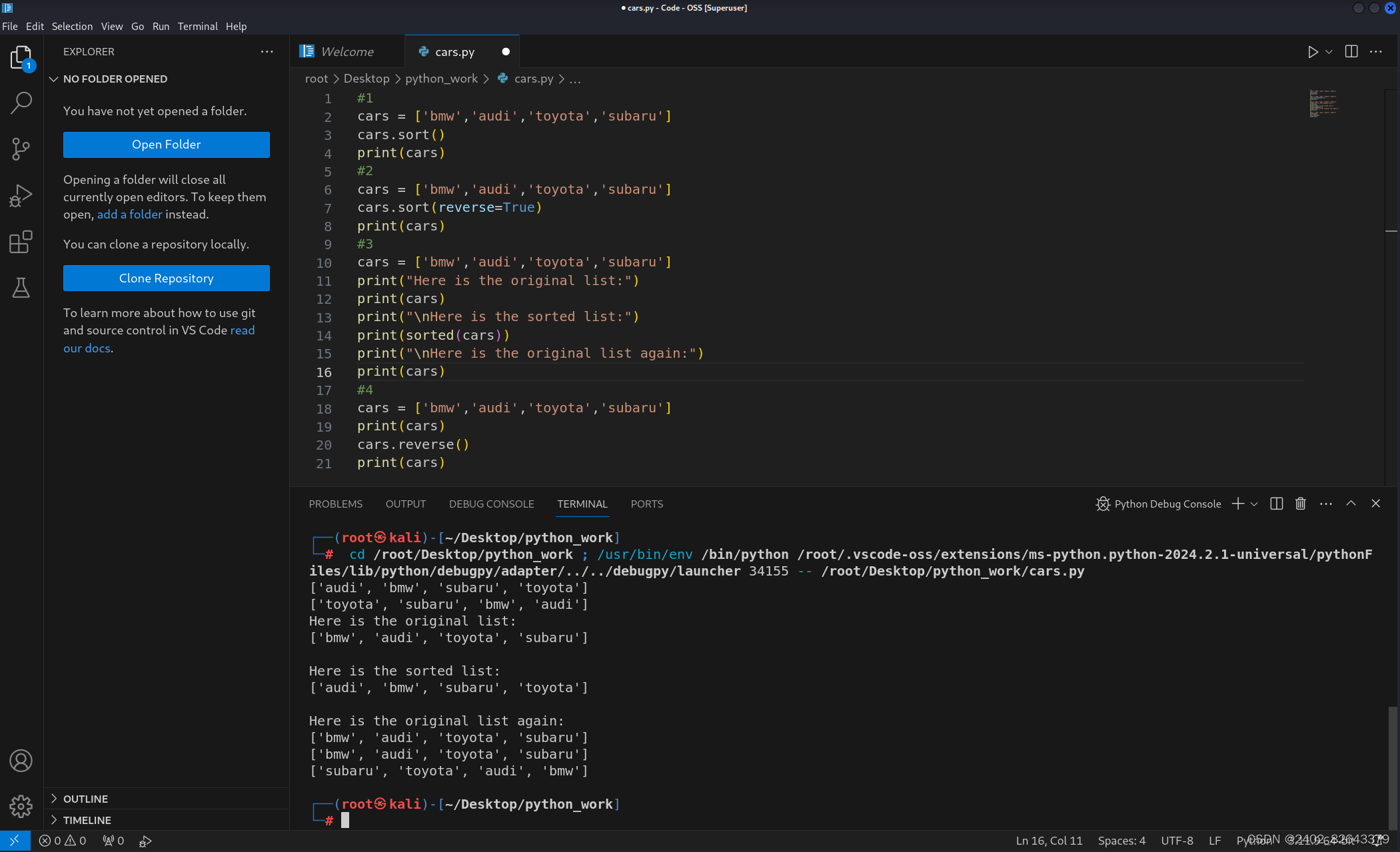This screenshot has height=852, width=1400.
Task: Open Source Control view icon
Action: coord(21,149)
